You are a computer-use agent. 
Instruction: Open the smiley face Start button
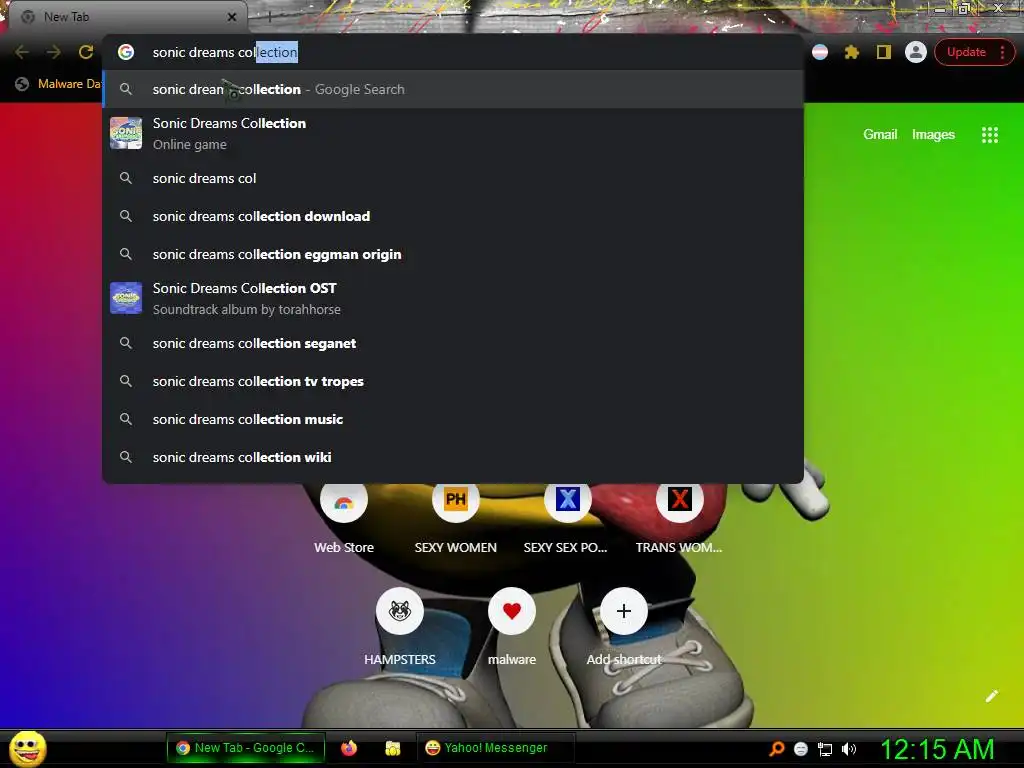tap(28, 748)
